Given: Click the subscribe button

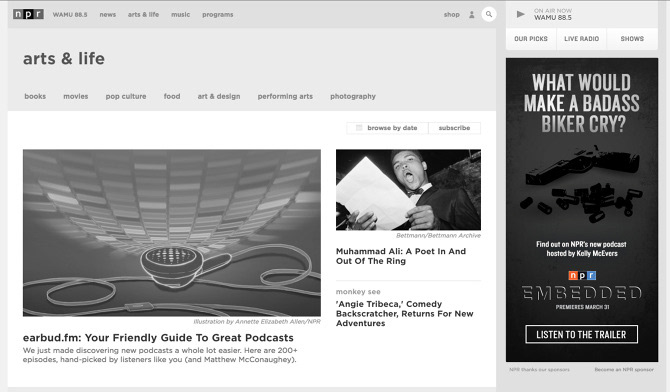Looking at the screenshot, I should click(454, 128).
